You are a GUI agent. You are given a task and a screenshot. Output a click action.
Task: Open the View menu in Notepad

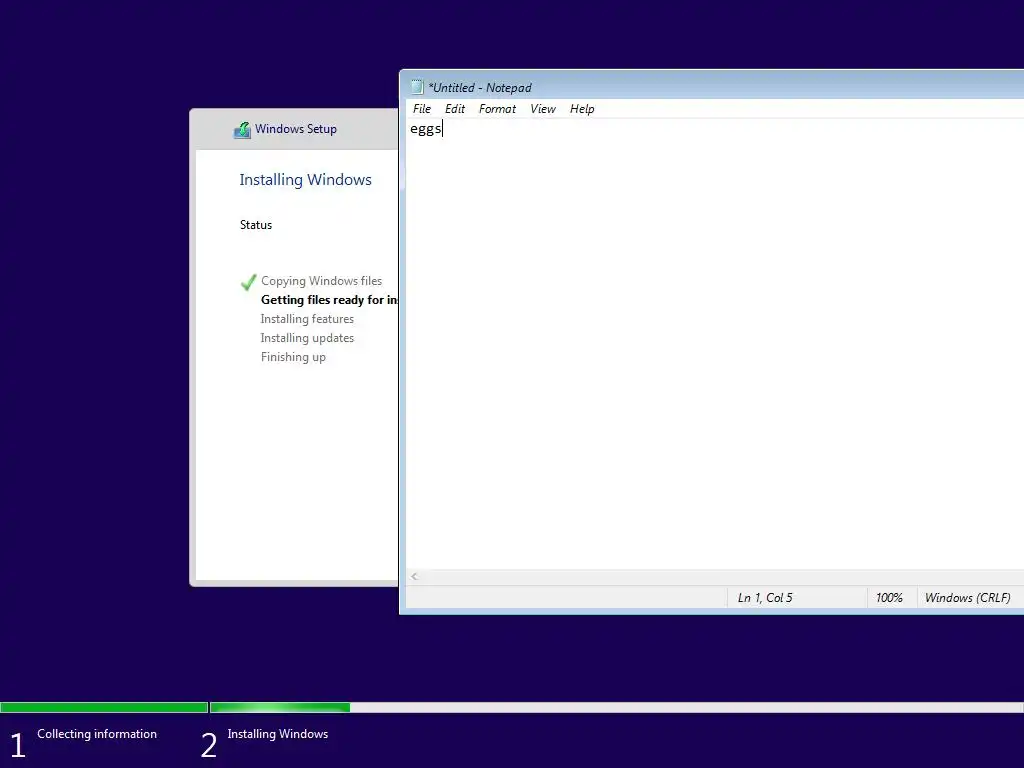[543, 109]
